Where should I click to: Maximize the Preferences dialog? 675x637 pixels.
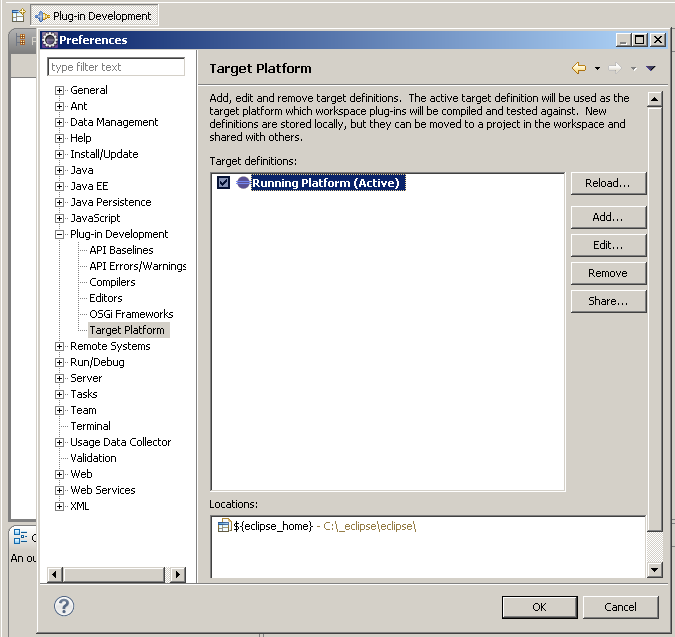tap(640, 40)
